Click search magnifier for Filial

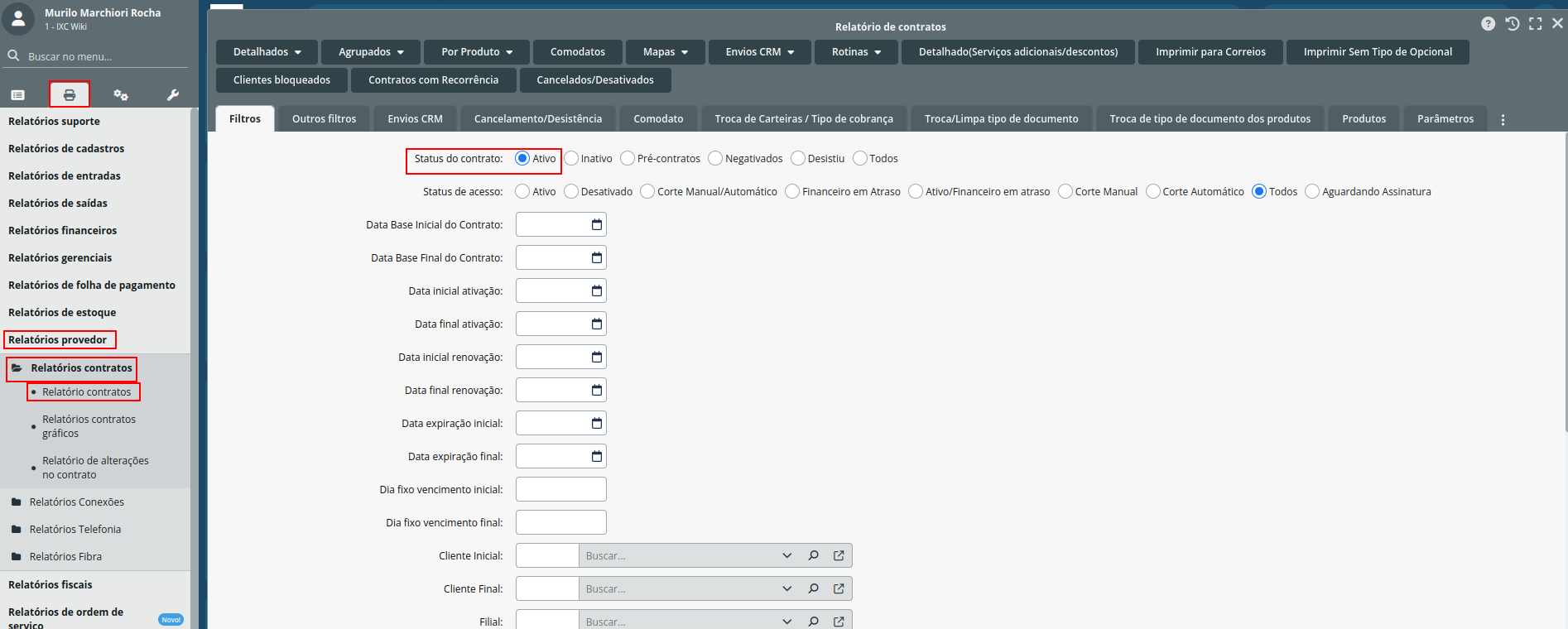pos(814,622)
